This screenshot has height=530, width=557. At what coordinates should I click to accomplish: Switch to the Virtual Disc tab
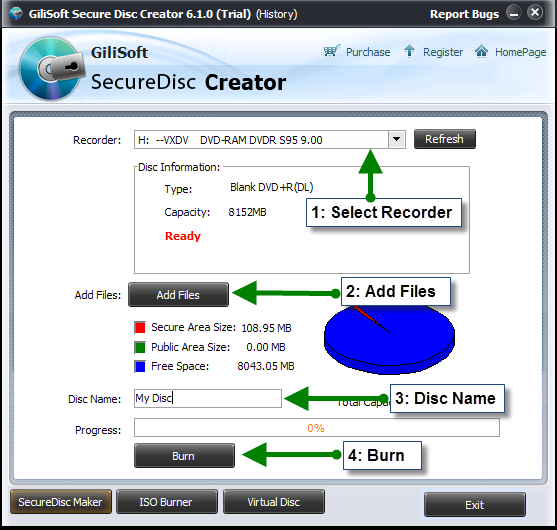tap(274, 502)
